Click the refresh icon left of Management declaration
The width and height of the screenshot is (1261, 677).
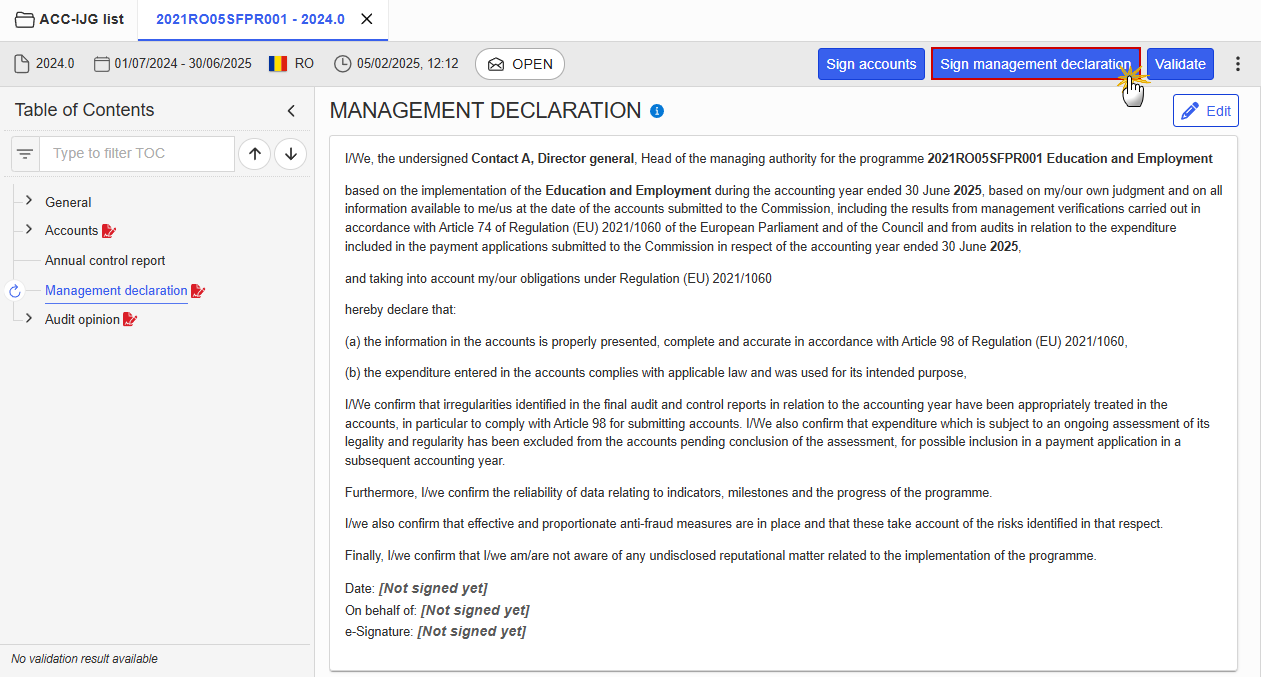click(14, 291)
